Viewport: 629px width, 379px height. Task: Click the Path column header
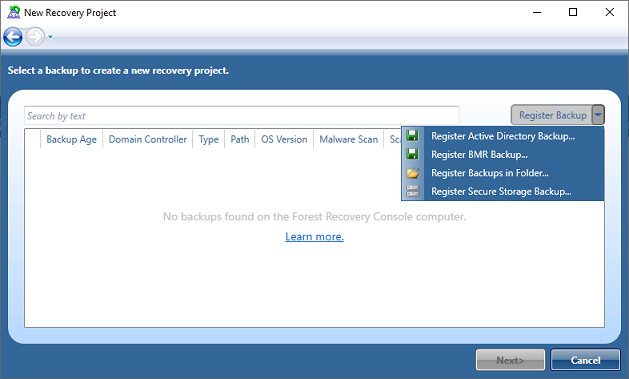click(239, 139)
